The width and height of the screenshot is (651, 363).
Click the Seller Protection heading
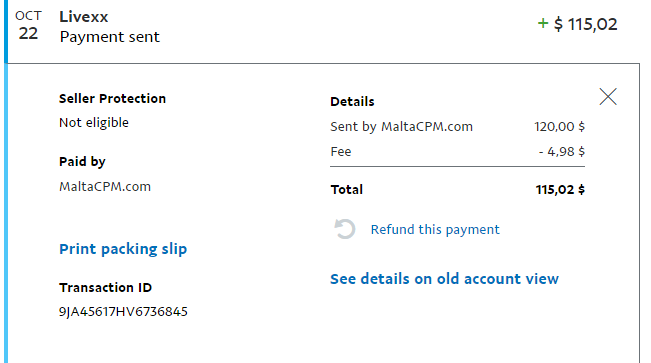[x=112, y=98]
